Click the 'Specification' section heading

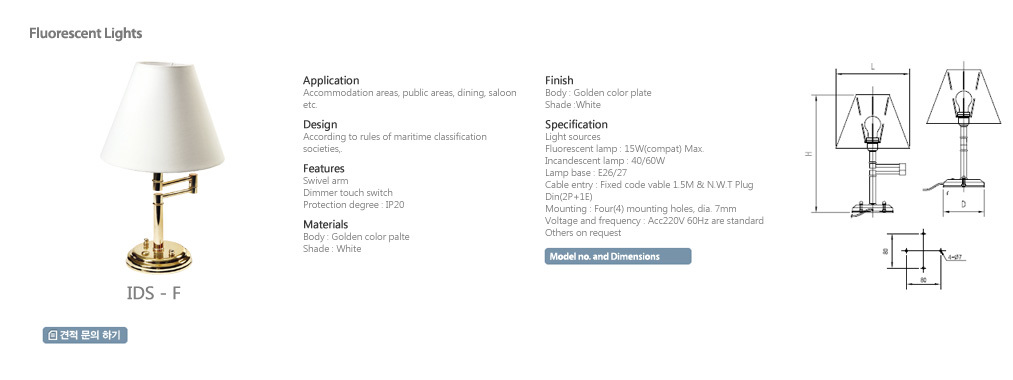click(x=576, y=125)
